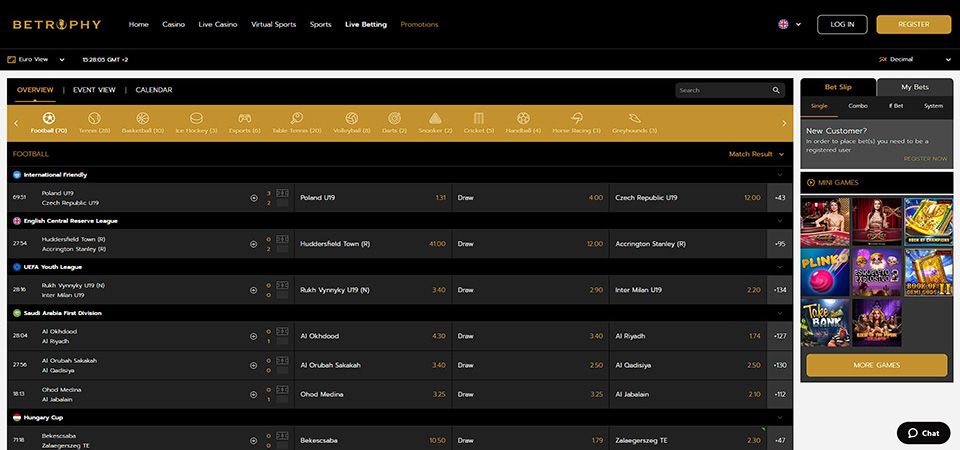Collapse the International Friendly league

779,174
